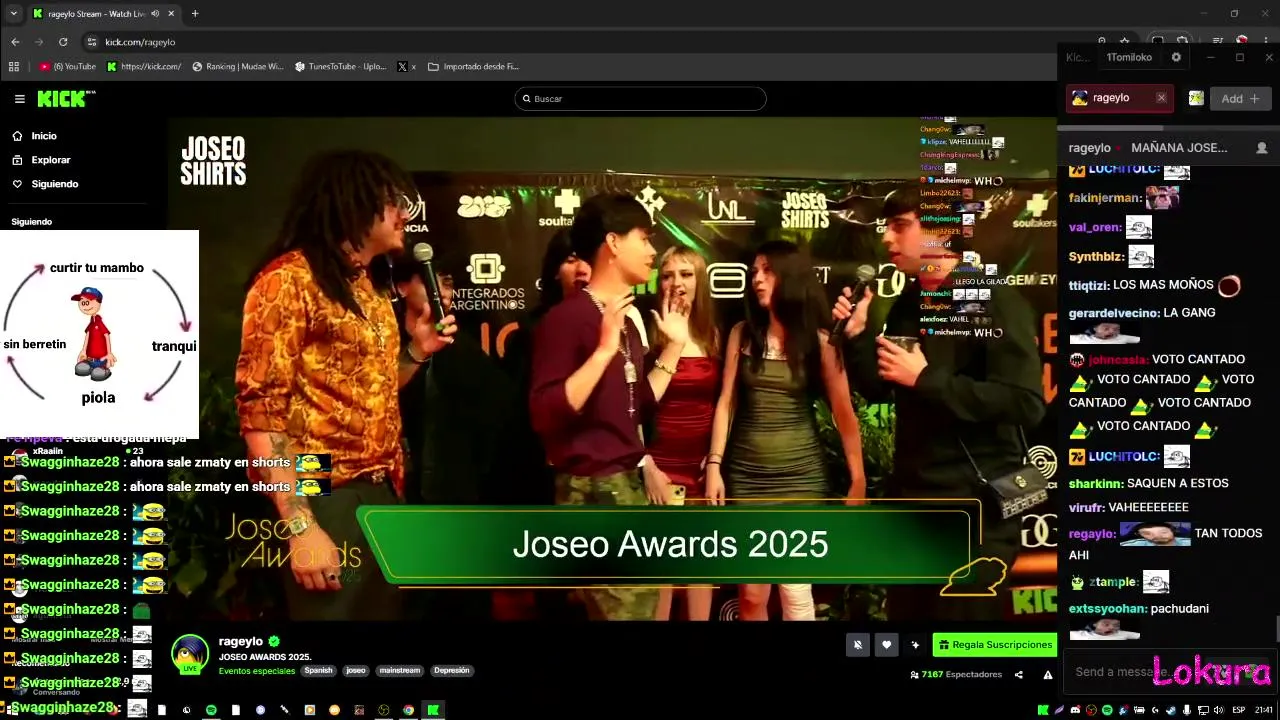Open the TunesToTube bookmark

coord(341,67)
